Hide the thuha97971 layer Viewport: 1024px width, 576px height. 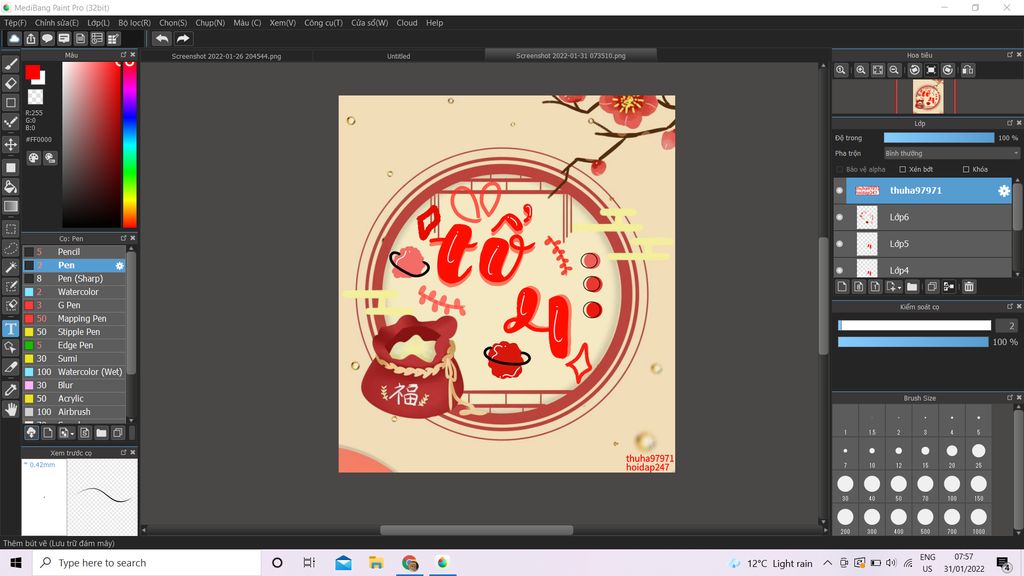[839, 191]
